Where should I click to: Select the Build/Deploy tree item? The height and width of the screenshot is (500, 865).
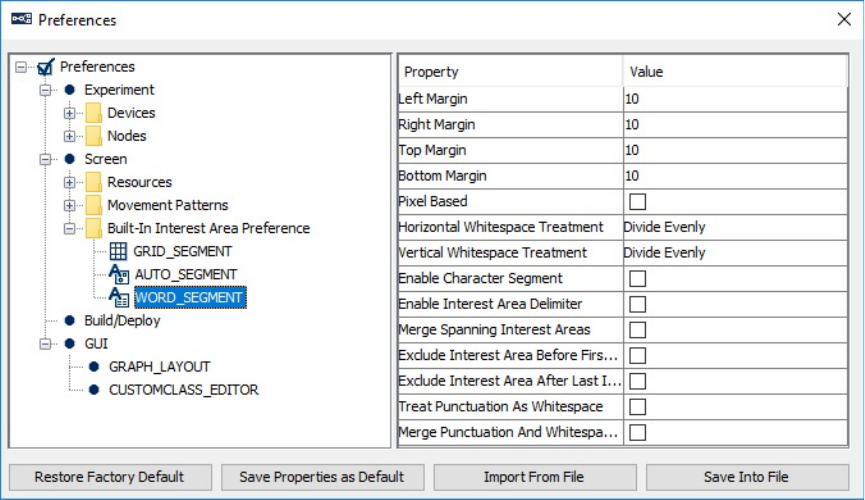(122, 321)
